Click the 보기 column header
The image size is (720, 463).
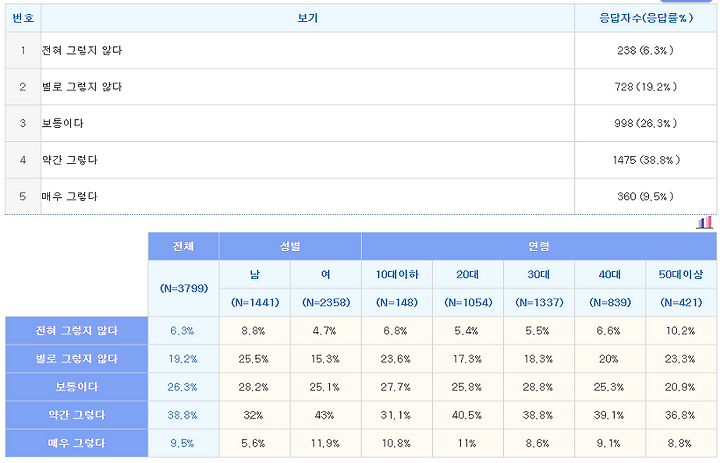point(308,18)
